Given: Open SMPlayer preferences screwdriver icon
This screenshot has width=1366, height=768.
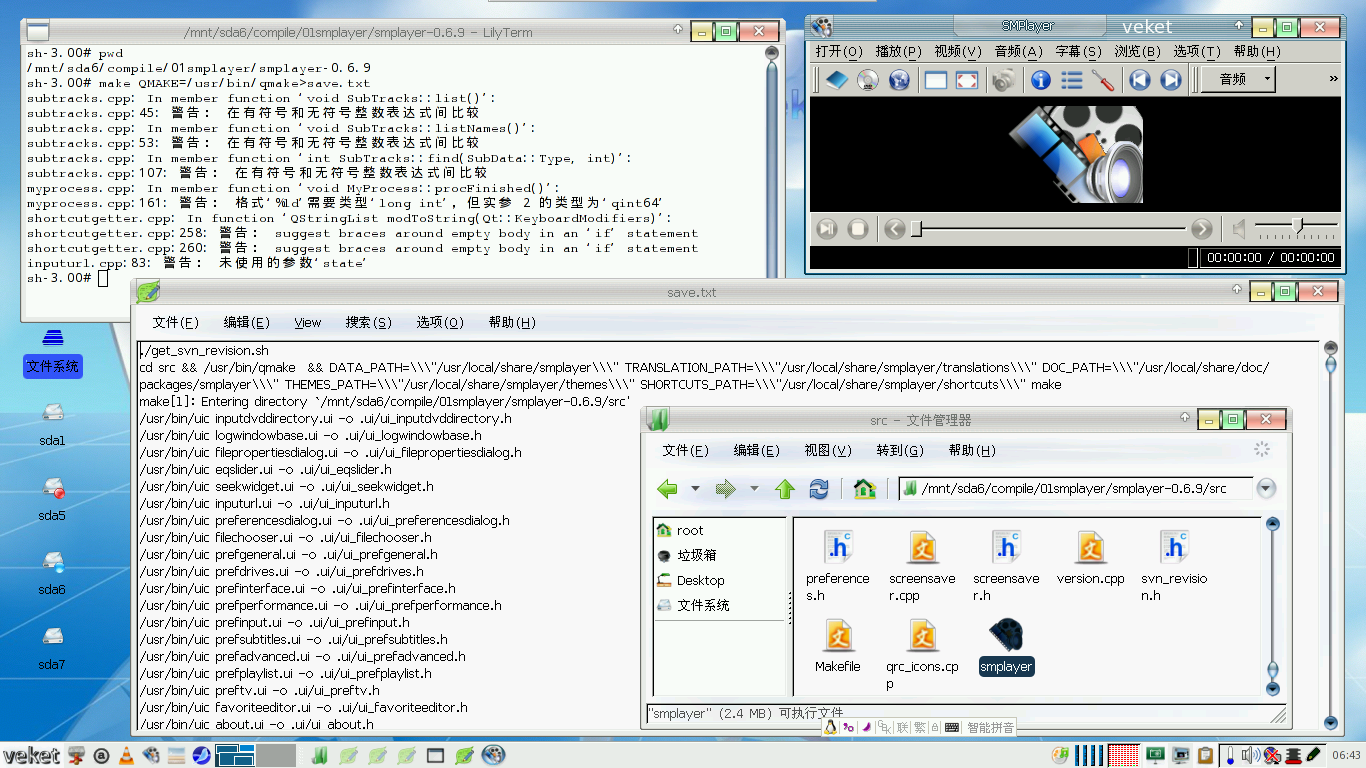Looking at the screenshot, I should (x=1103, y=80).
